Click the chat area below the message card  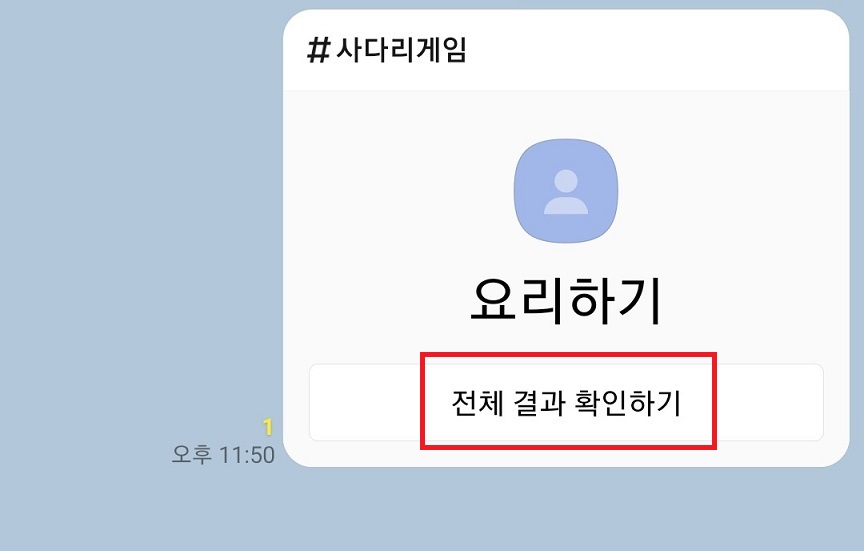pos(566,510)
